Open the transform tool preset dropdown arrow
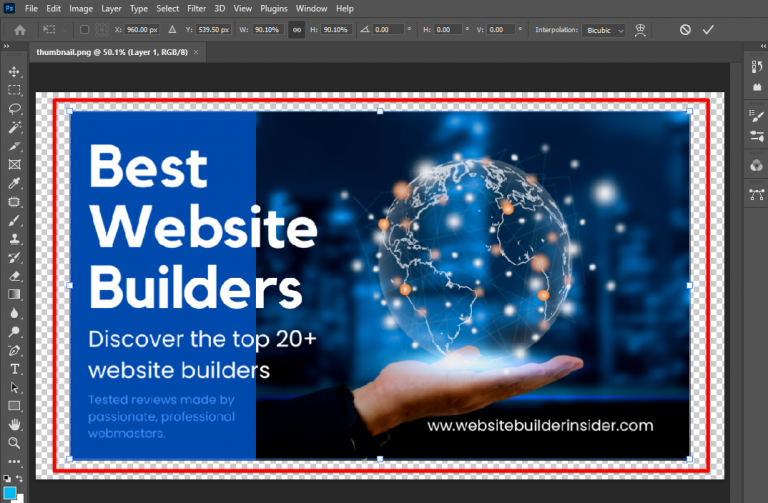The width and height of the screenshot is (768, 503). pyautogui.click(x=65, y=30)
